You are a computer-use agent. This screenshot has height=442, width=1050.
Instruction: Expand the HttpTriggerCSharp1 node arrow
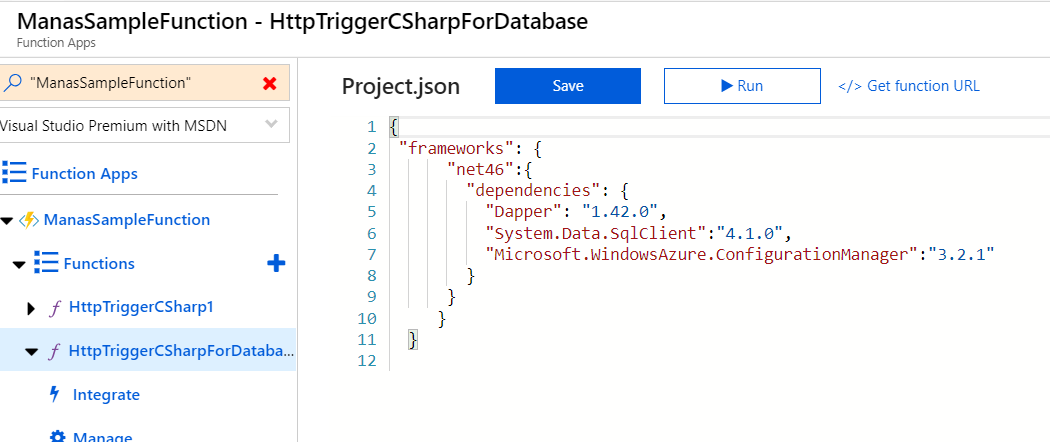point(31,309)
